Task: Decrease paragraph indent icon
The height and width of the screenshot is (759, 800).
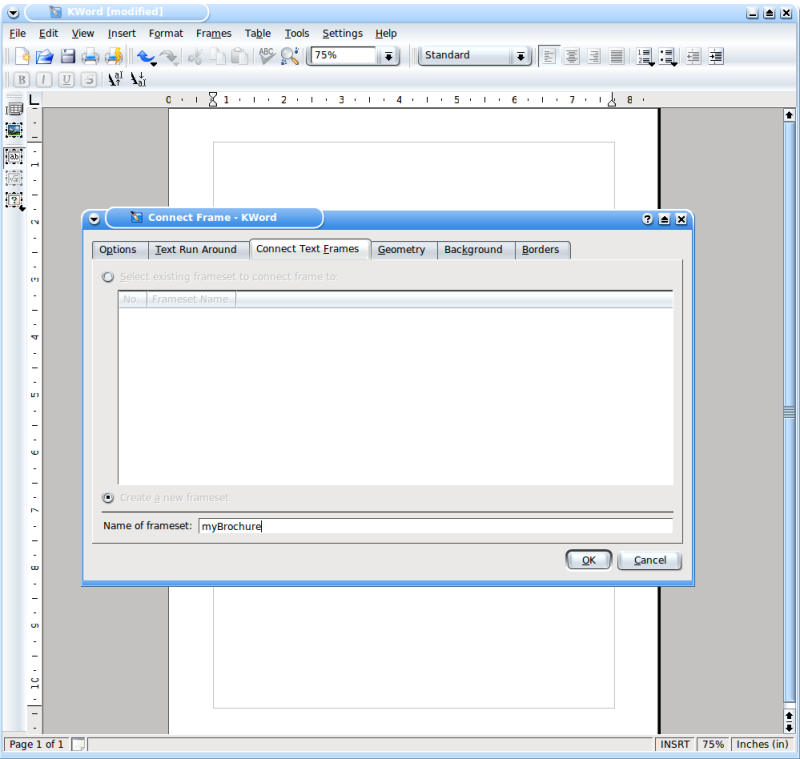Action: (x=693, y=56)
